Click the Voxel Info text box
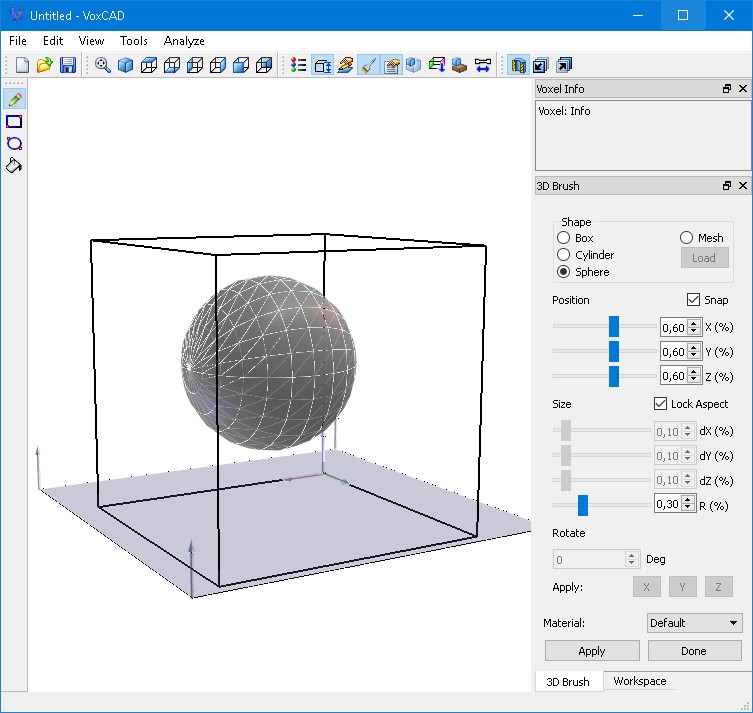Screen dimensions: 753x713 pyautogui.click(x=642, y=134)
